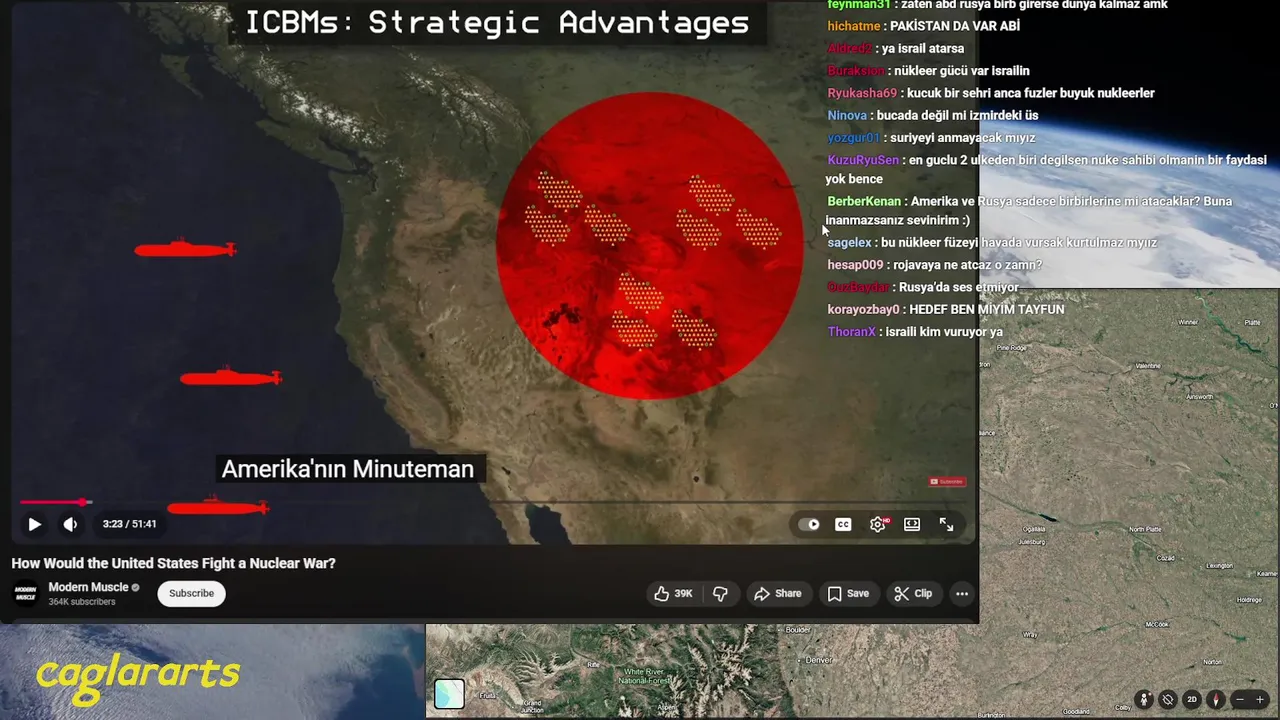Toggle the autoplay switch in the player
Viewport: 1280px width, 720px height.
809,524
